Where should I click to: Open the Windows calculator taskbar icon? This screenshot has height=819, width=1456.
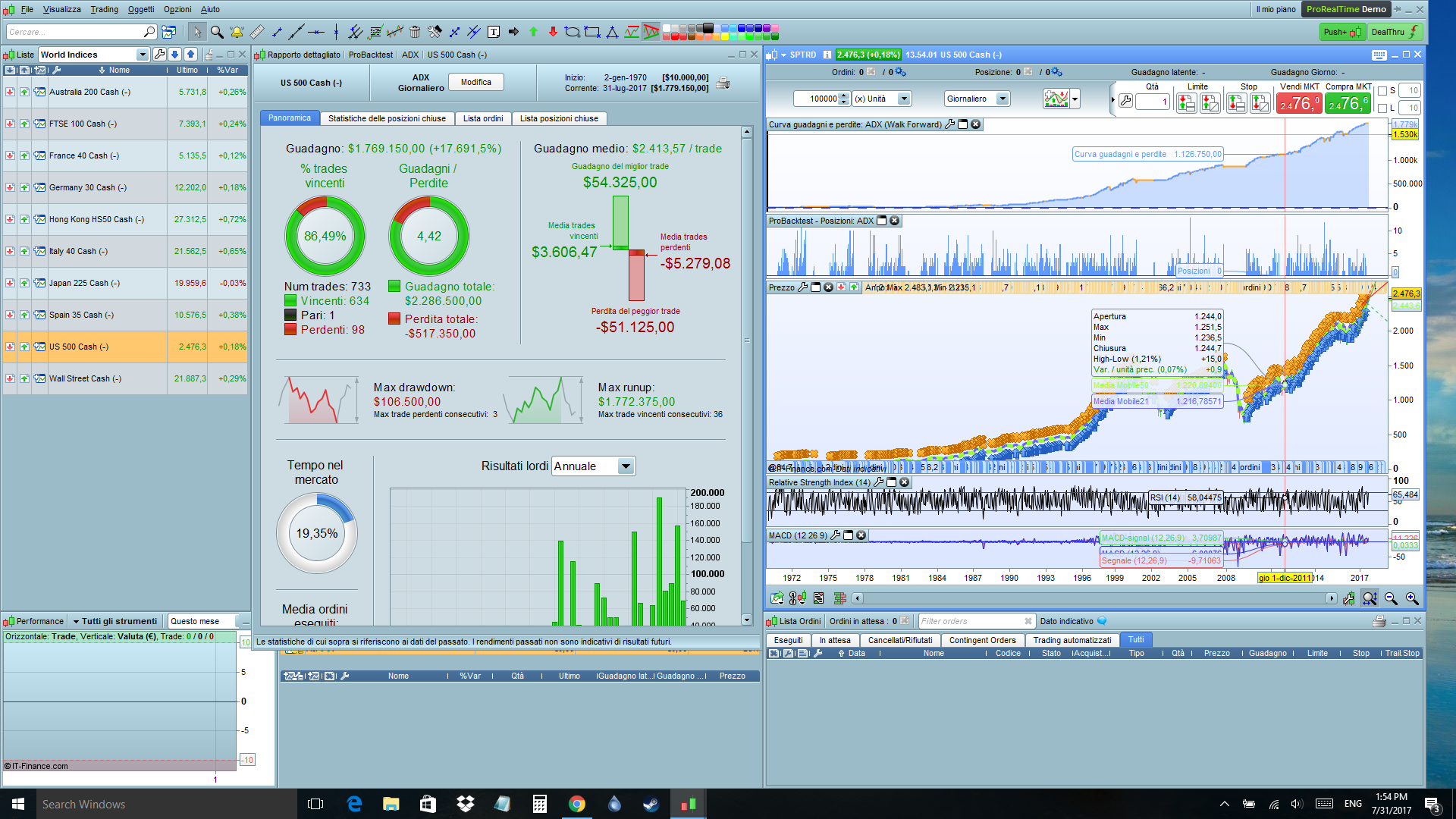pyautogui.click(x=540, y=804)
